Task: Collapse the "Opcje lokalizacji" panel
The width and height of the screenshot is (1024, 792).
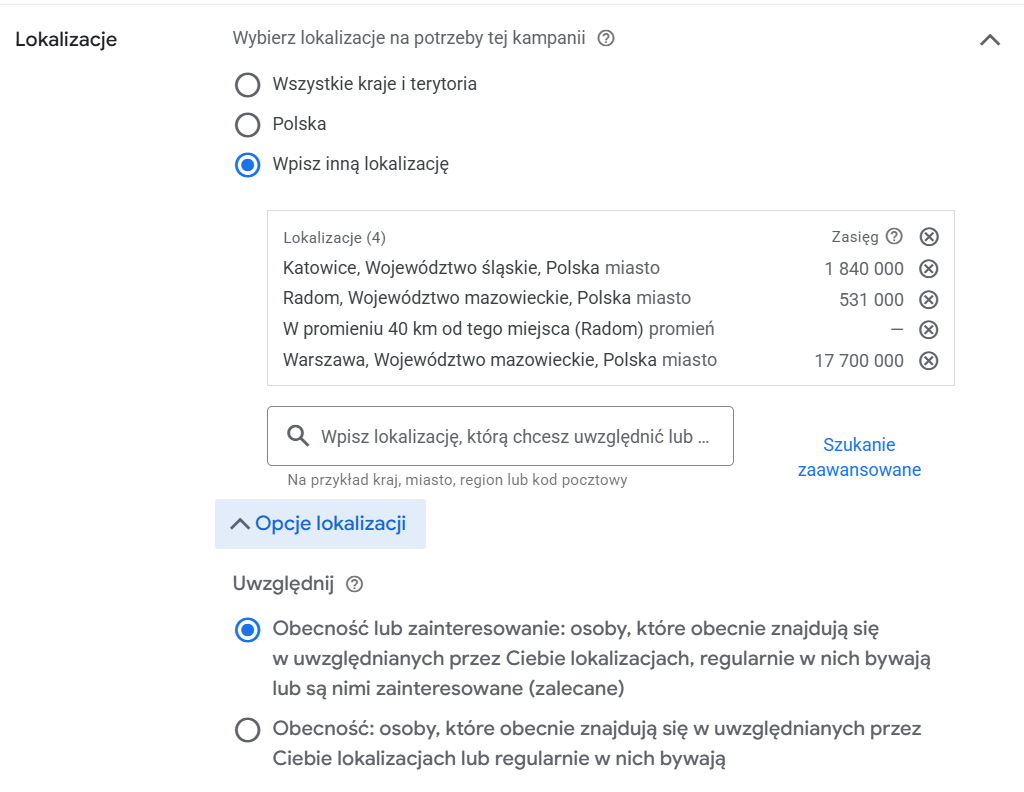Action: click(320, 523)
